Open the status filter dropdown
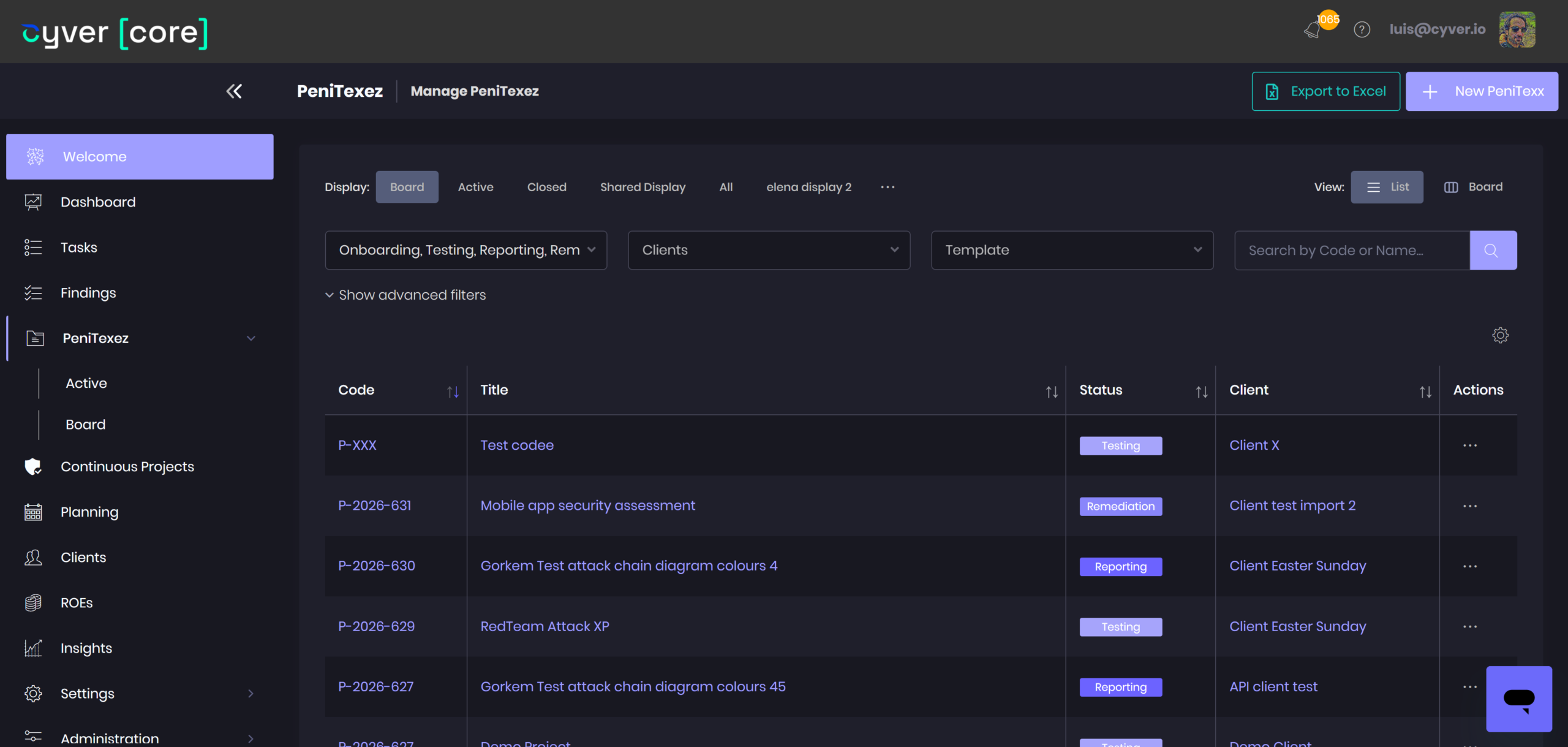1568x747 pixels. click(x=466, y=250)
